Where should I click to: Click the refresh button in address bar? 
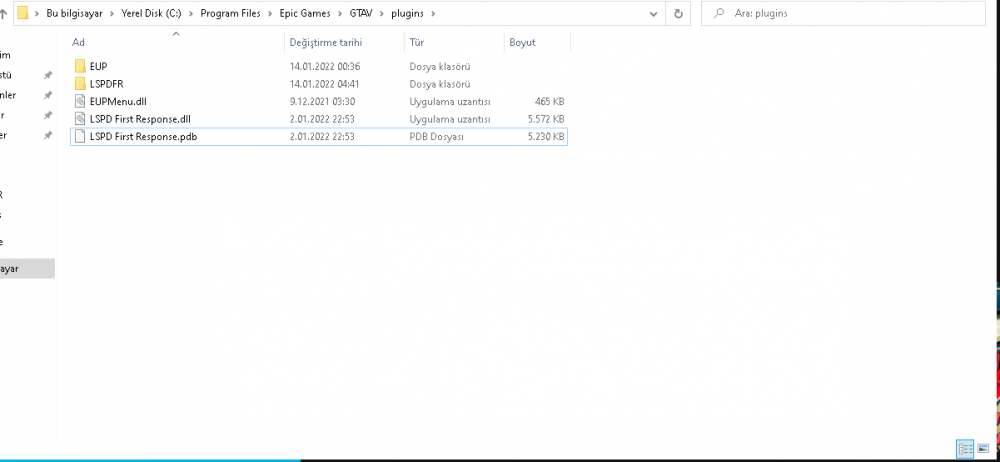point(678,13)
